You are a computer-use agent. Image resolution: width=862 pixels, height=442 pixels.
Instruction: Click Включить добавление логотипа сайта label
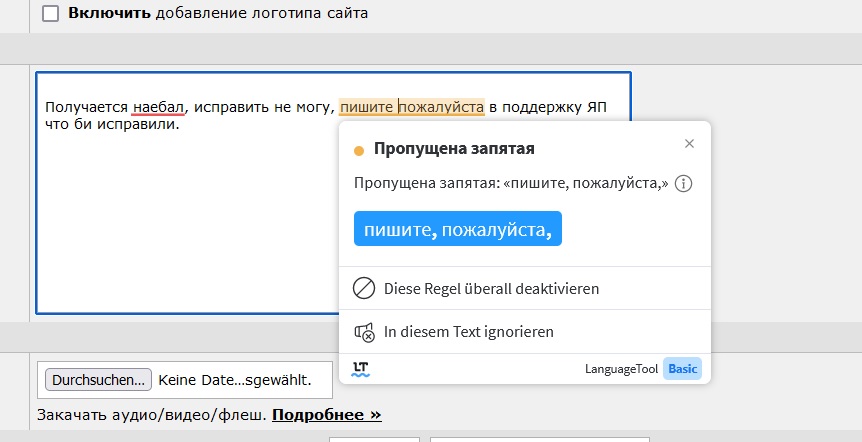tap(218, 13)
